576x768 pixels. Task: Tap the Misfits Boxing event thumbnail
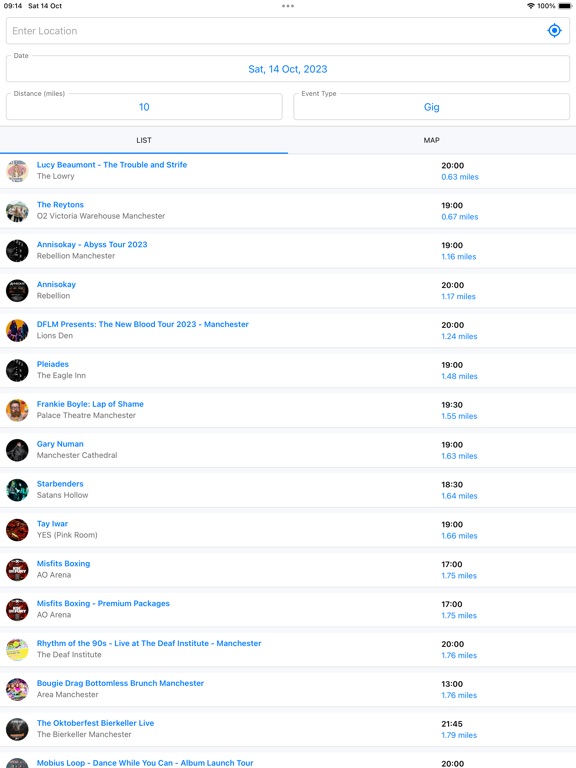click(x=17, y=570)
